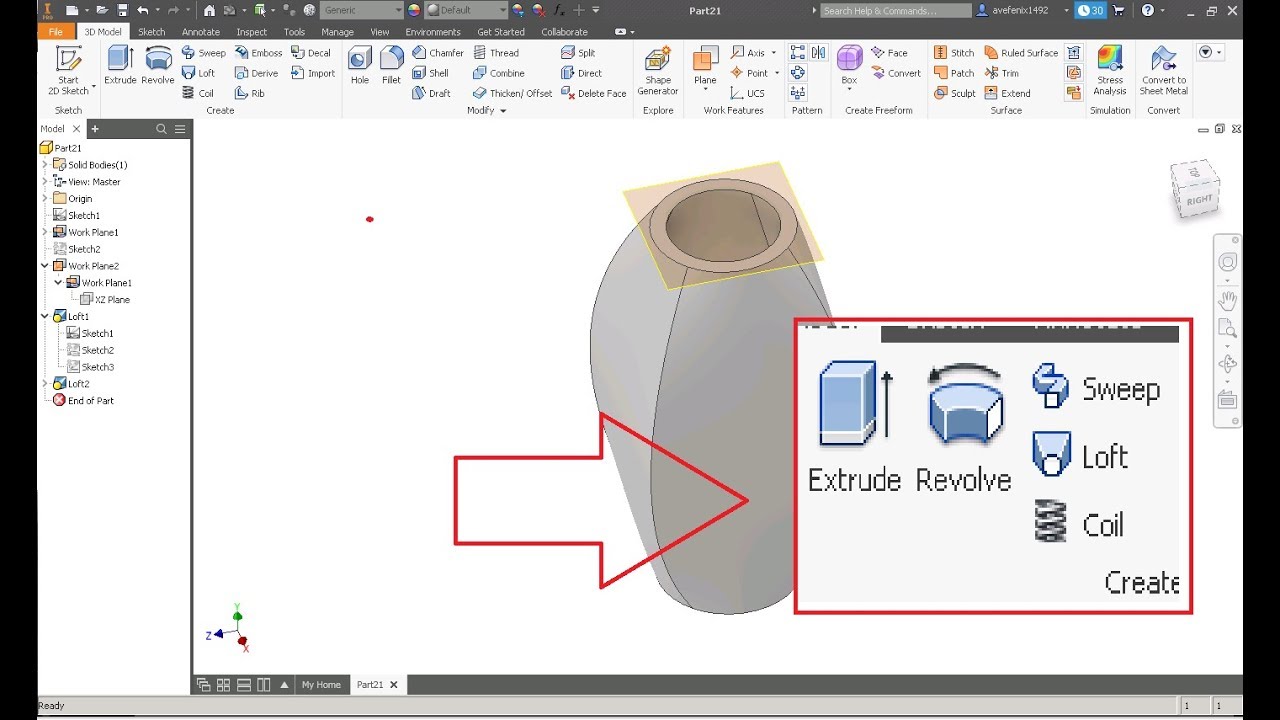
Task: Open the appearance color wheel adjuster
Action: click(415, 10)
